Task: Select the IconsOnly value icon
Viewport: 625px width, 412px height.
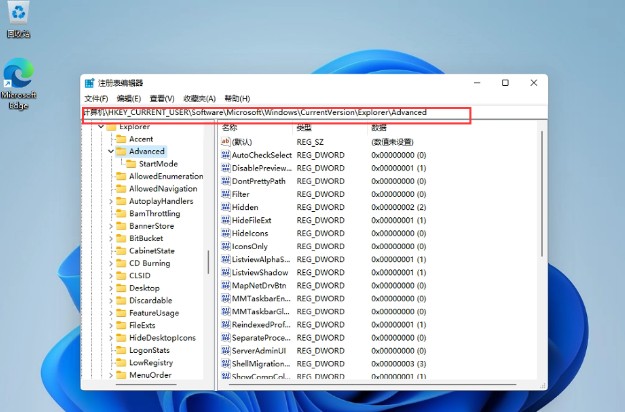Action: pos(226,246)
